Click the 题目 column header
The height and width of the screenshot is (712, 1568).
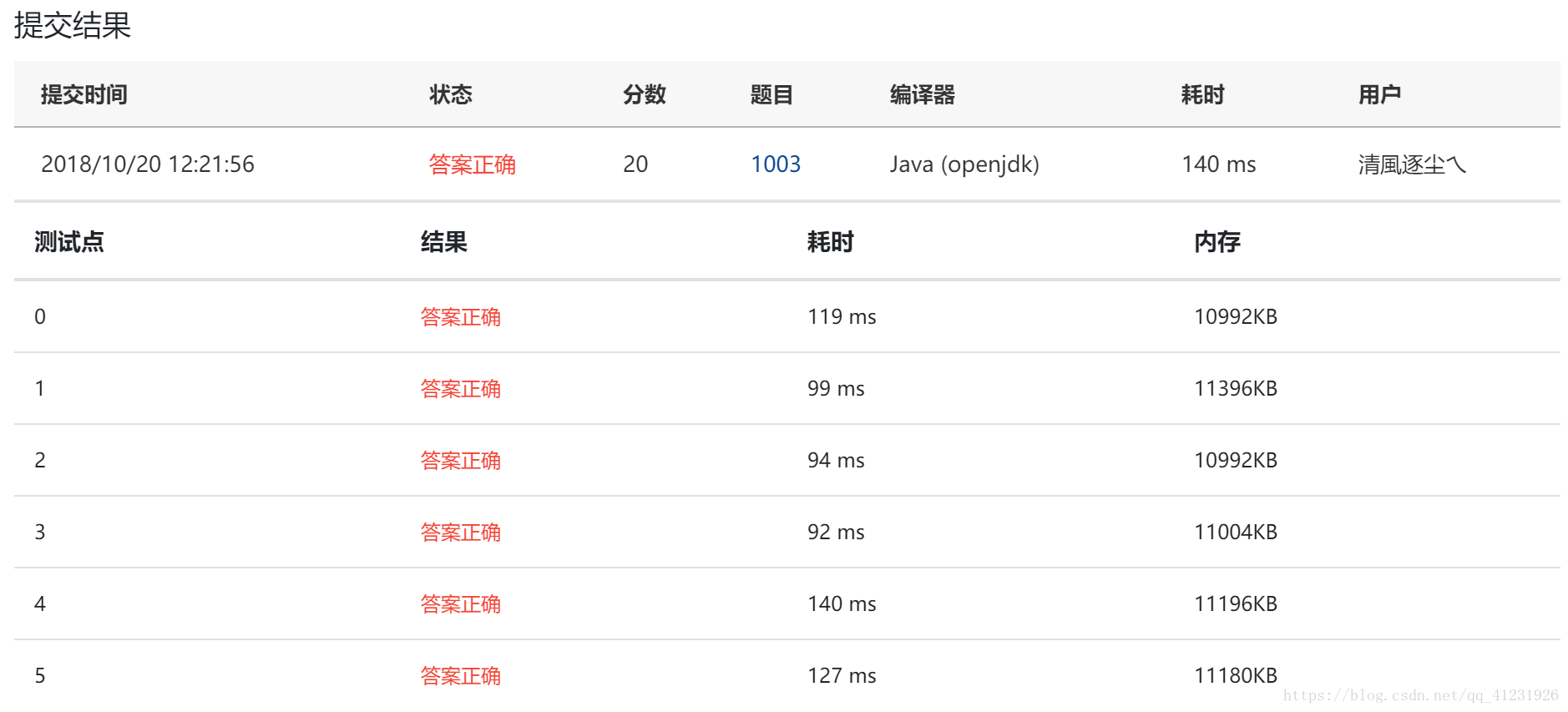(x=771, y=95)
